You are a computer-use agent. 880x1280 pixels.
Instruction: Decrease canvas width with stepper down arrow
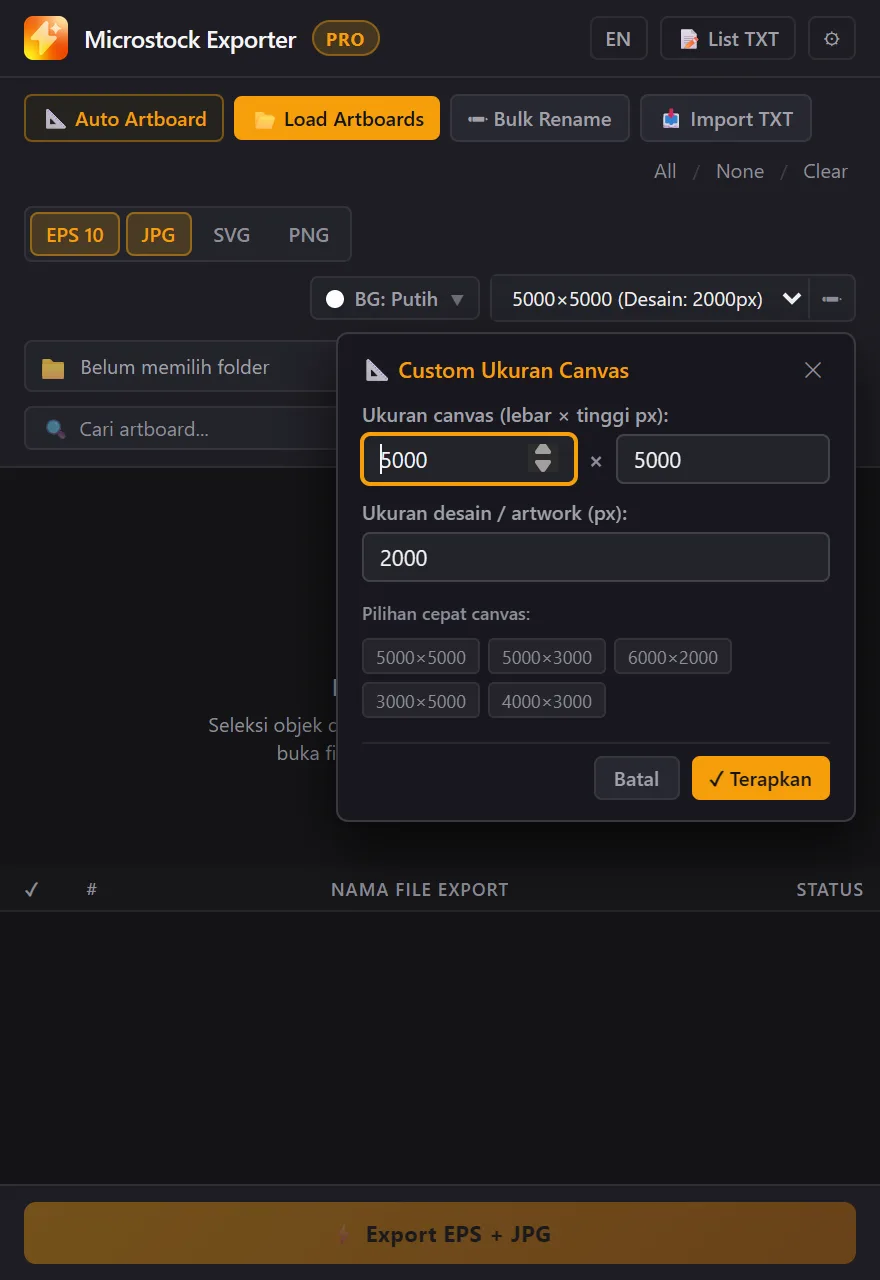coord(543,466)
